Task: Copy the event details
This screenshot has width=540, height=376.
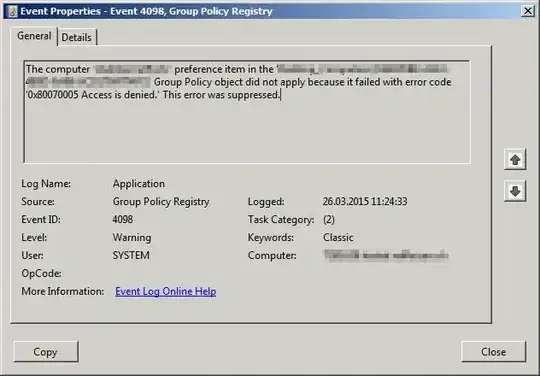Action: pos(46,352)
